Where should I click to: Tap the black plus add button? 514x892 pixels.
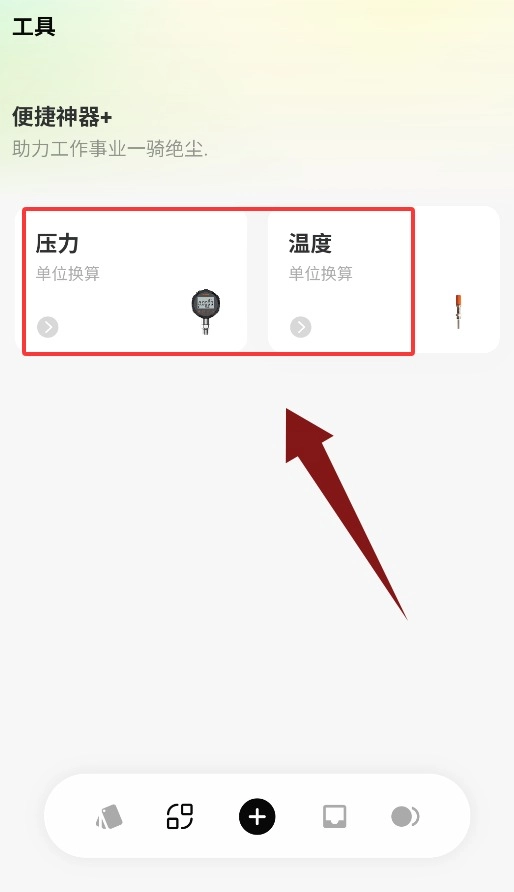[257, 817]
